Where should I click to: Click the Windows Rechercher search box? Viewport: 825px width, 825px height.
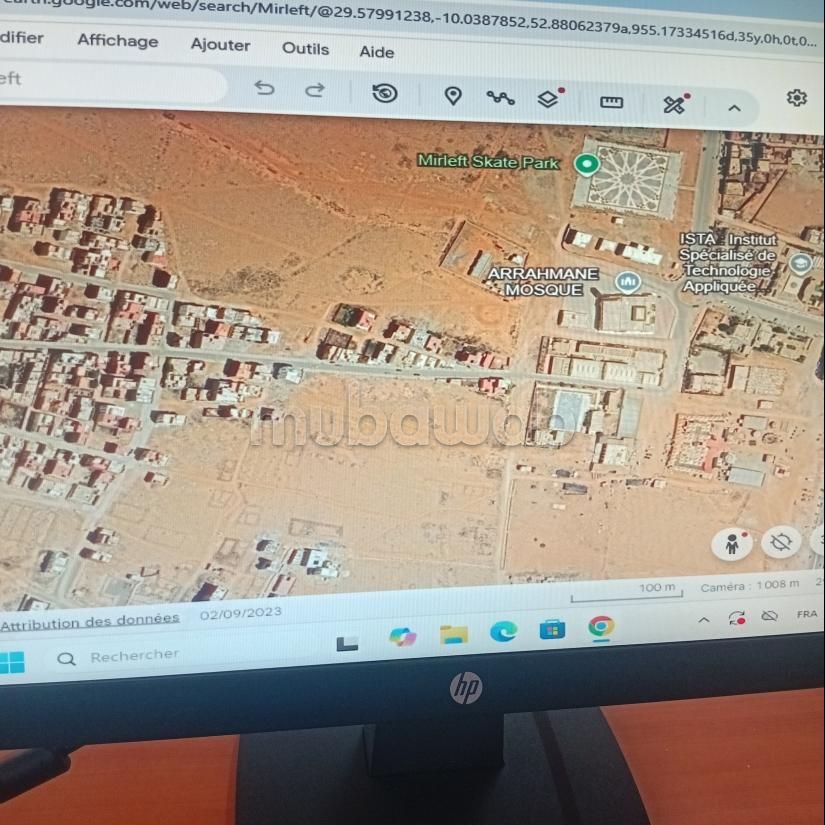click(x=135, y=656)
